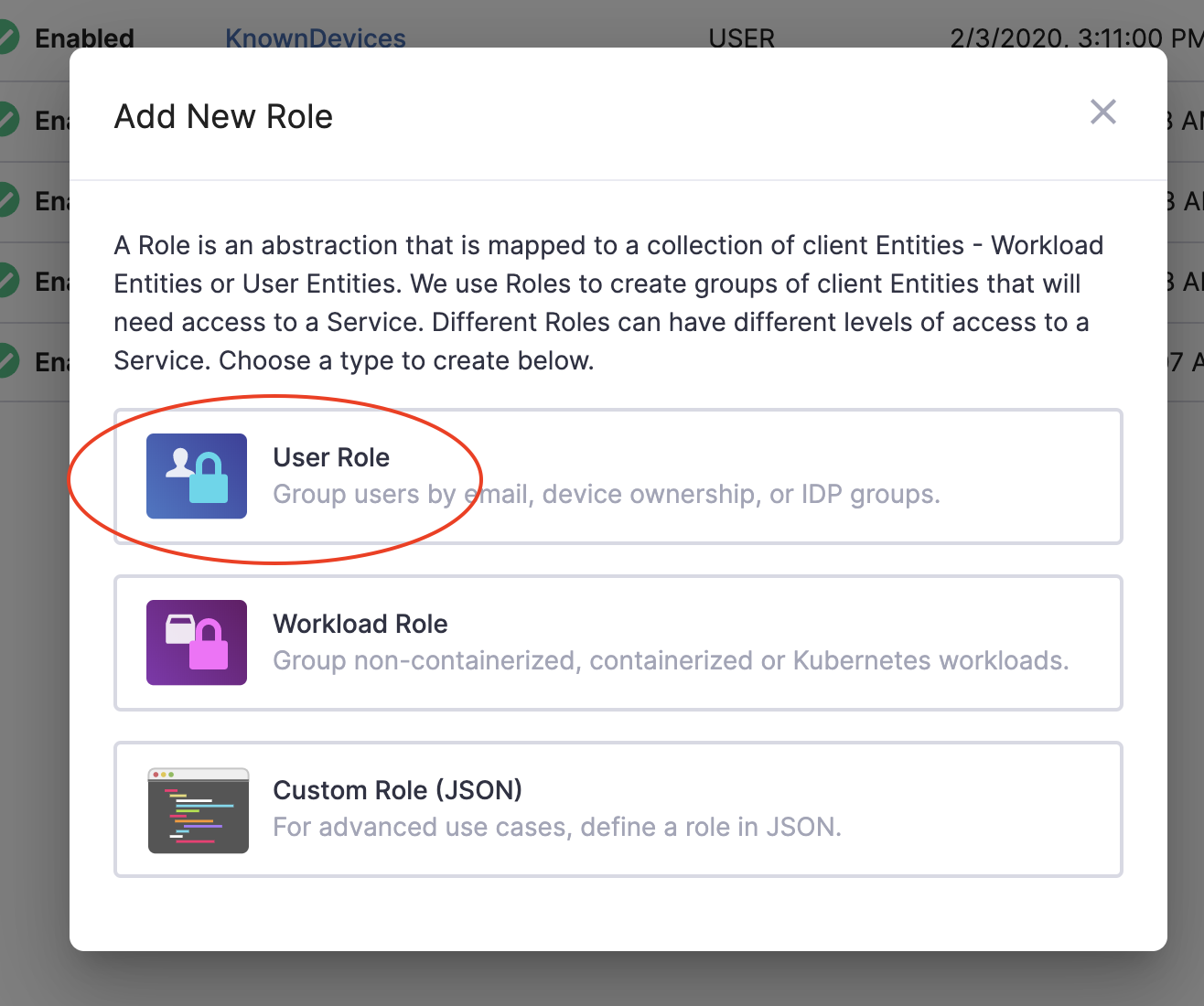Click the User Role blue lock icon
Viewport: 1204px width, 1006px height.
point(197,476)
